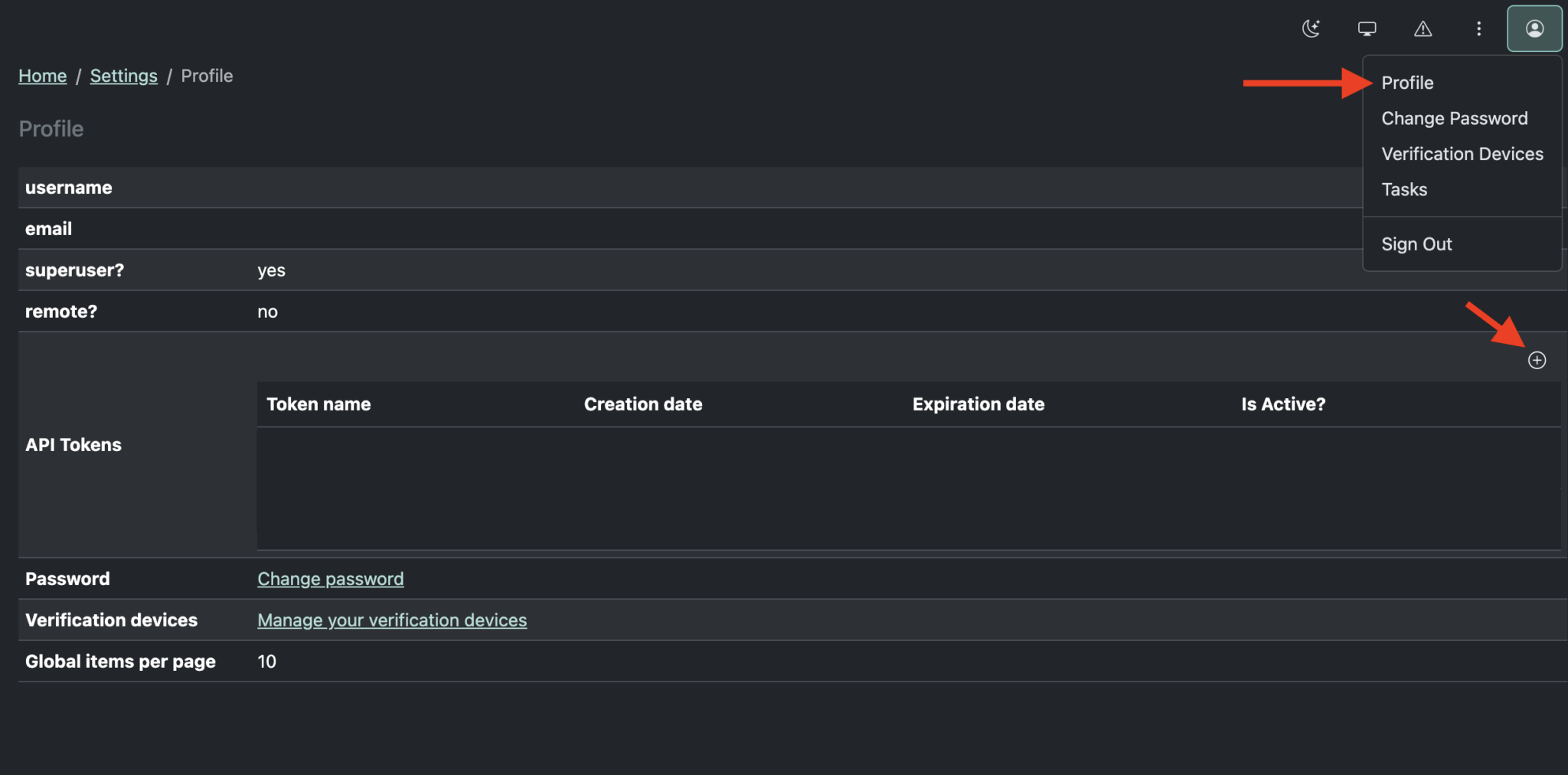Image resolution: width=1568 pixels, height=775 pixels.
Task: Sign out using the account menu
Action: [x=1416, y=244]
